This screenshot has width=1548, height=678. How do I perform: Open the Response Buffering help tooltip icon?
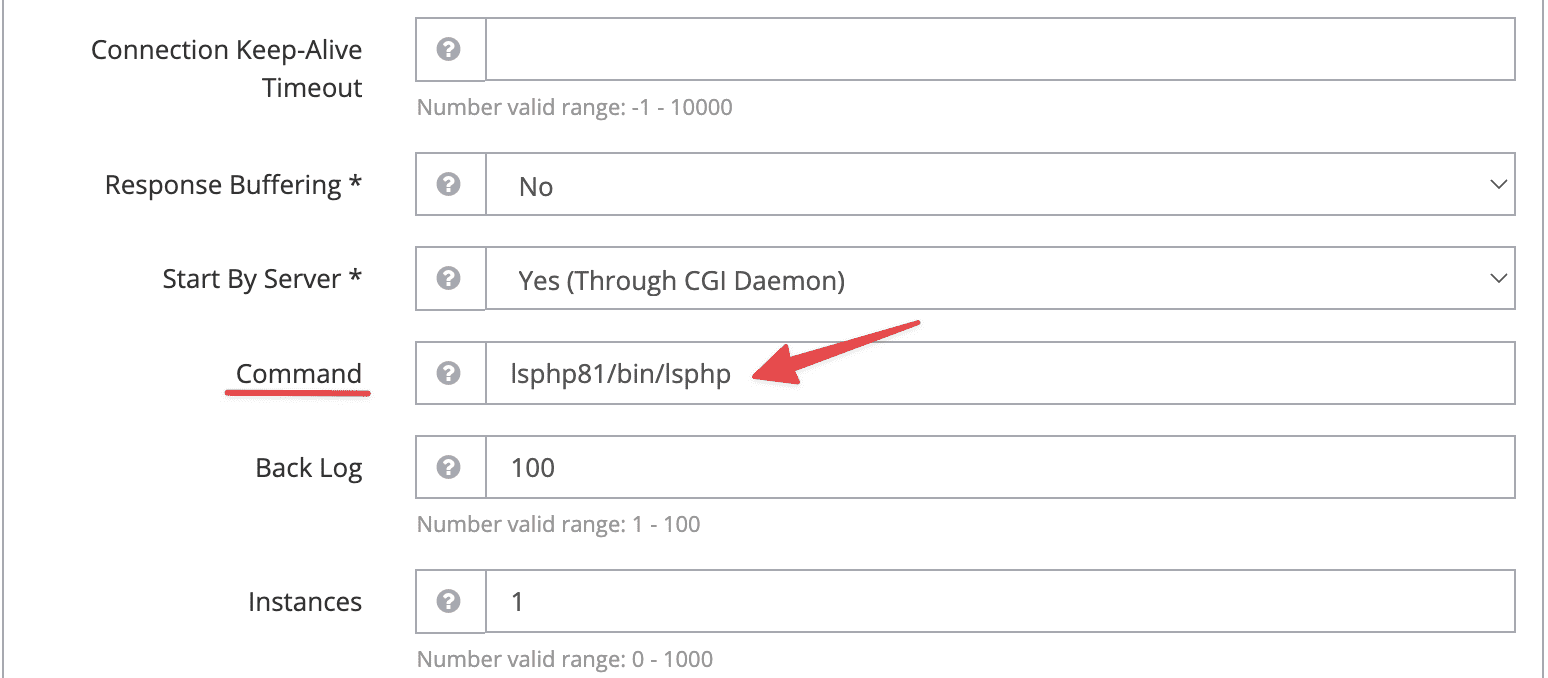point(450,185)
